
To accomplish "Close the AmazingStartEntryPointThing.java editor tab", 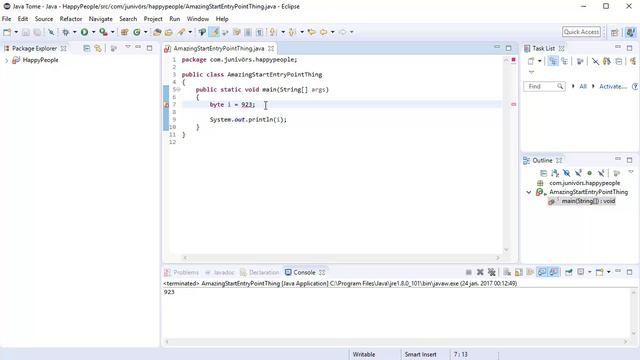I will (x=271, y=49).
